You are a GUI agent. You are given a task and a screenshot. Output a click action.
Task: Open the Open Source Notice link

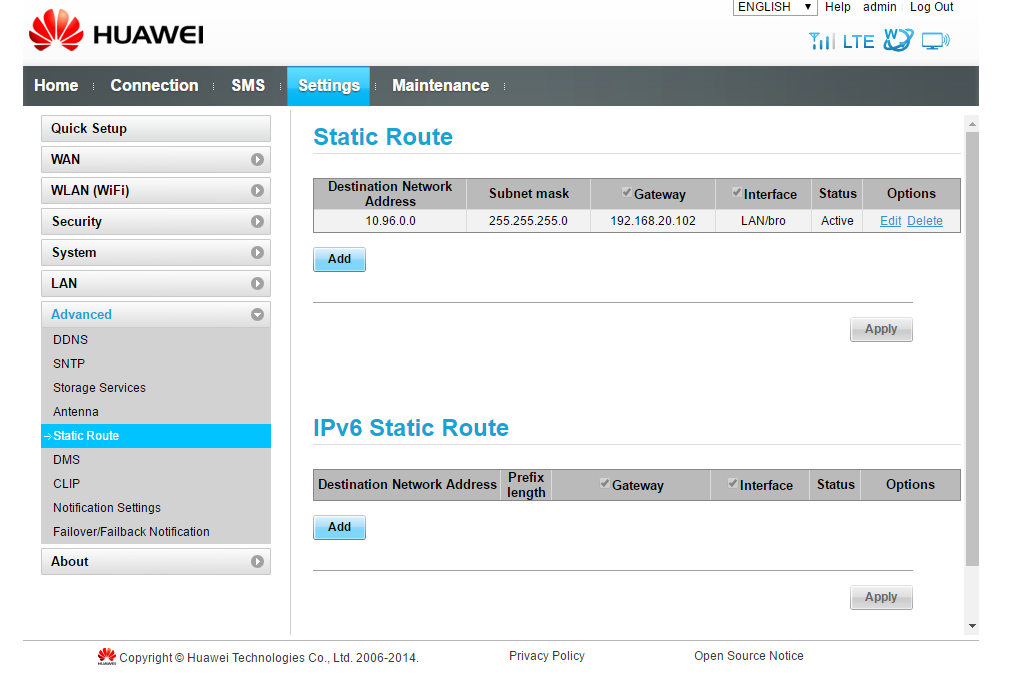[749, 656]
